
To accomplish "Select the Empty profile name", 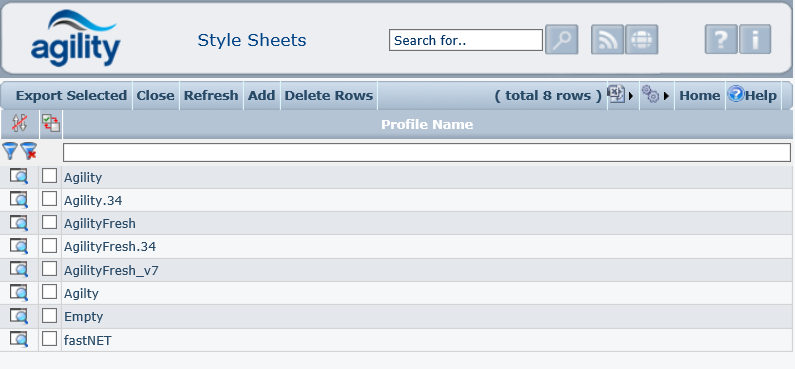I will [x=84, y=317].
